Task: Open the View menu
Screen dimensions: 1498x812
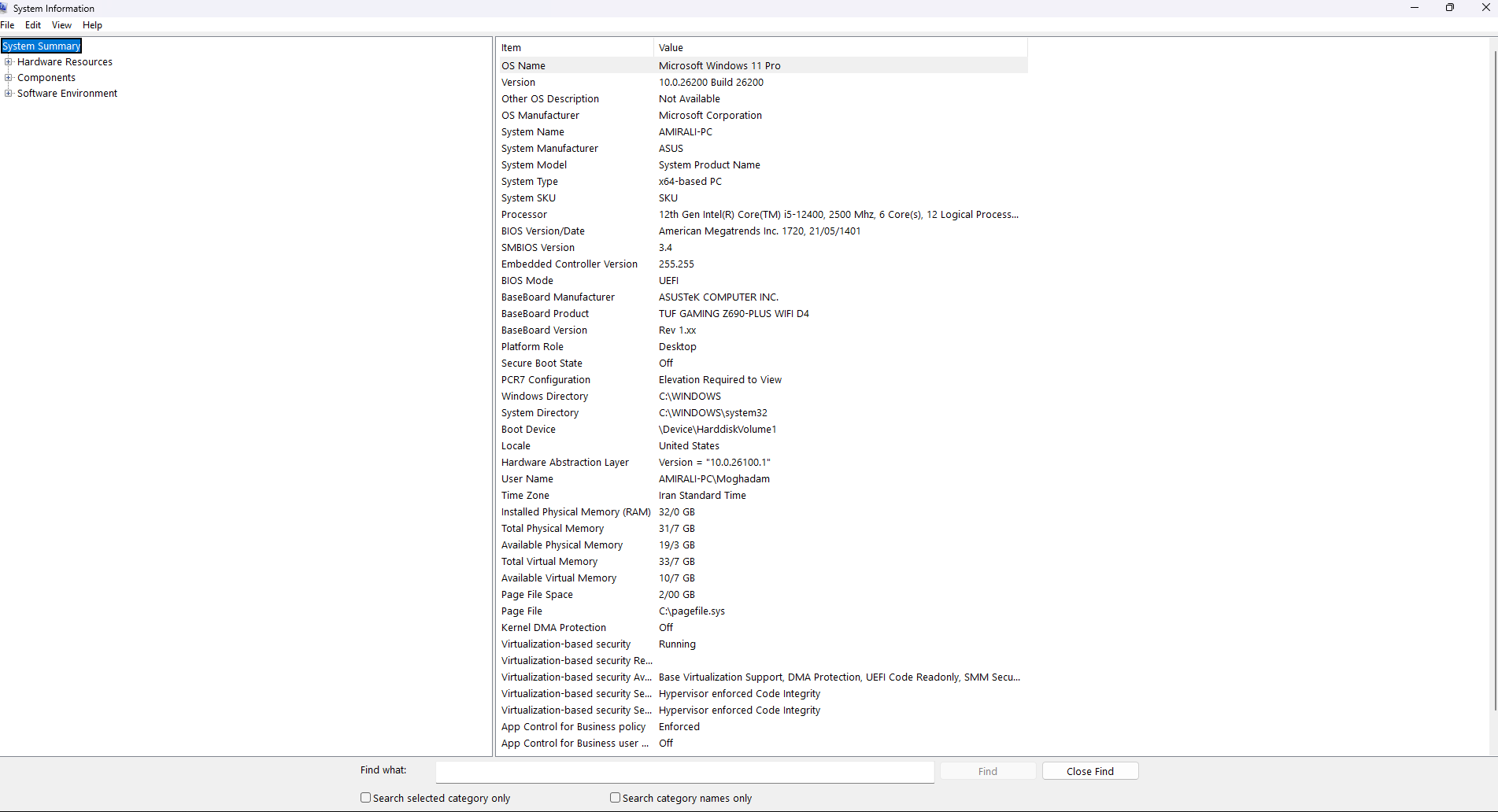Action: coord(61,25)
